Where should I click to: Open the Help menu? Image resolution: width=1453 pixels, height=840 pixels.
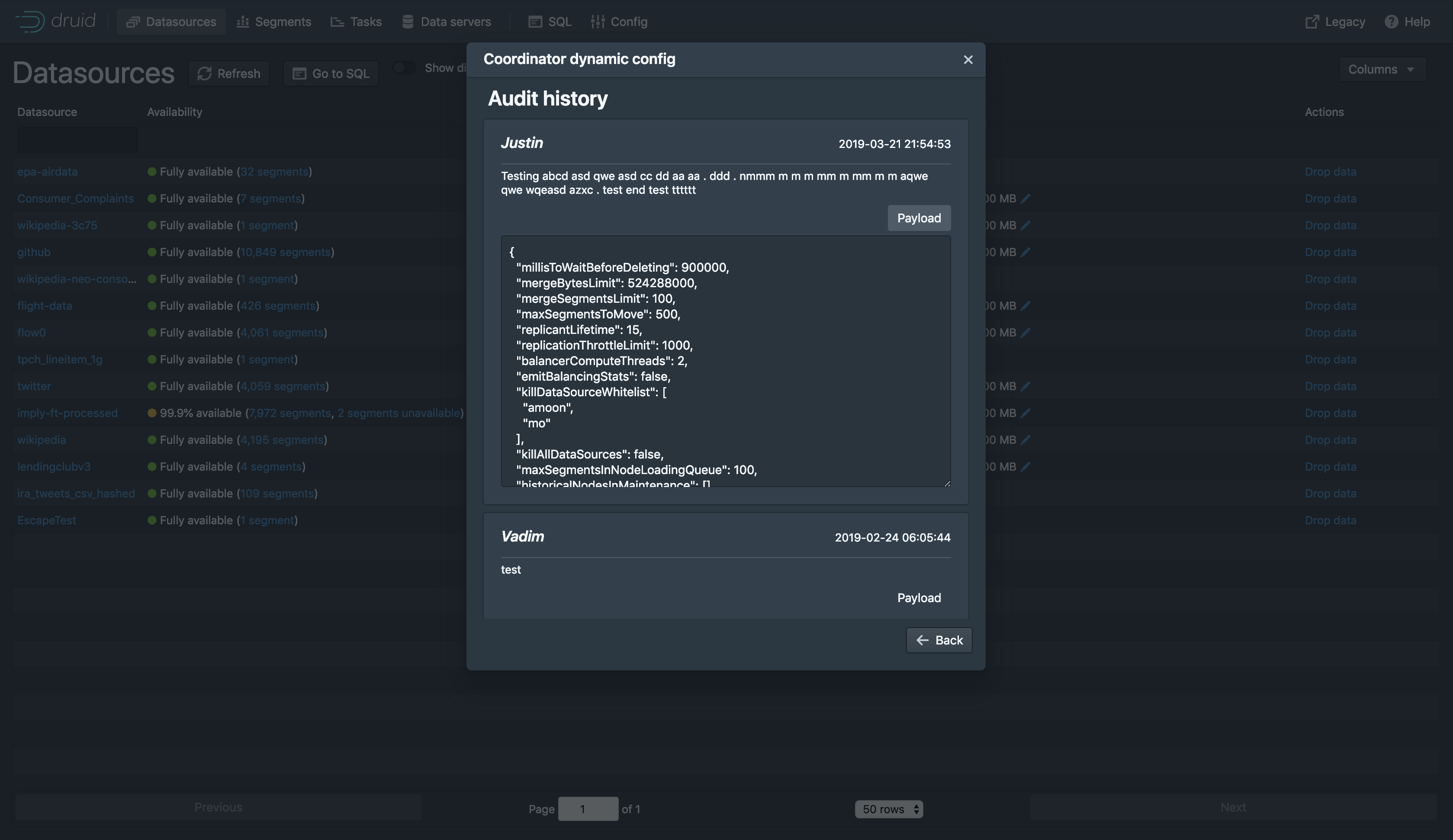[1407, 22]
